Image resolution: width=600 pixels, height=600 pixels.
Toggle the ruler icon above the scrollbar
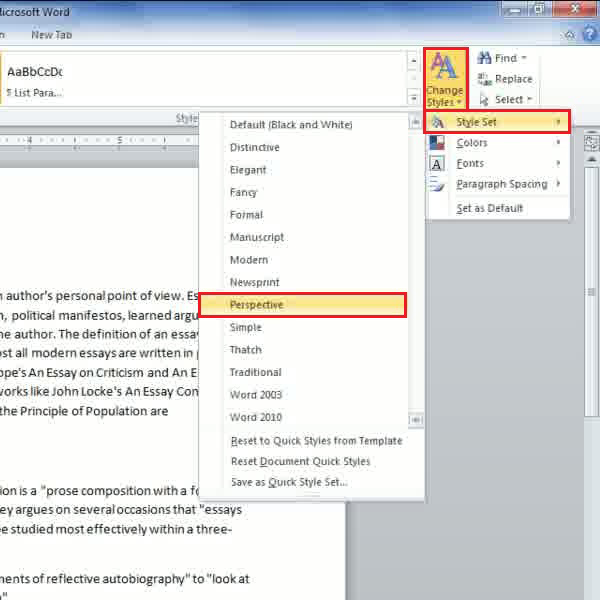(592, 143)
